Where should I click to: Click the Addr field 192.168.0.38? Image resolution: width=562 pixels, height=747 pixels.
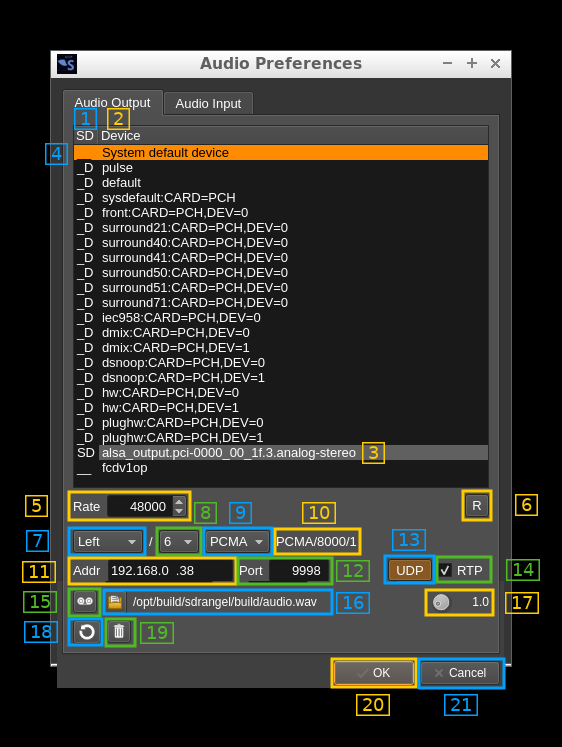pyautogui.click(x=171, y=570)
